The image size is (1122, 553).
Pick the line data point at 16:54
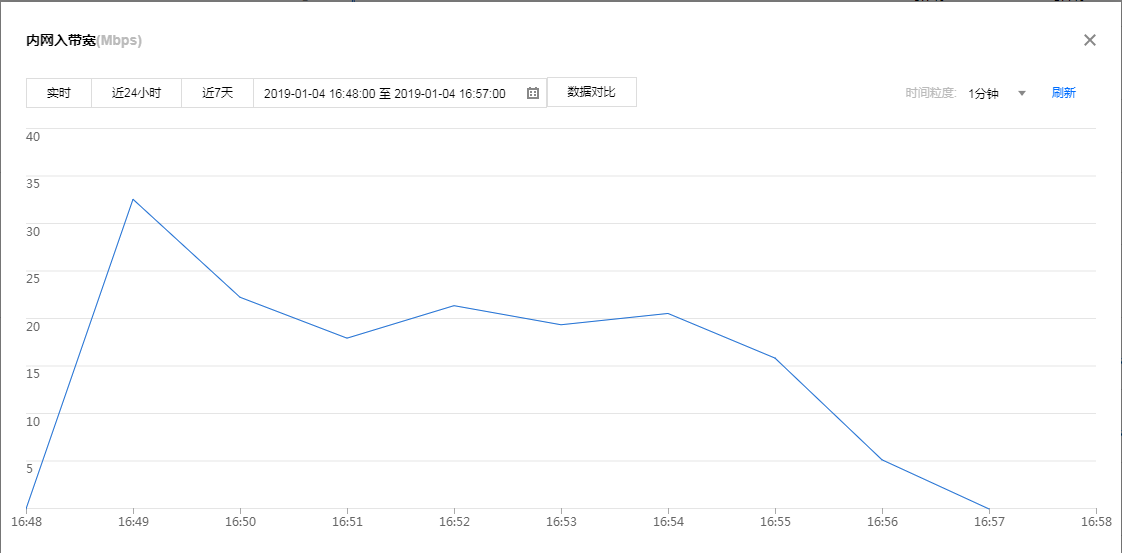click(x=668, y=313)
